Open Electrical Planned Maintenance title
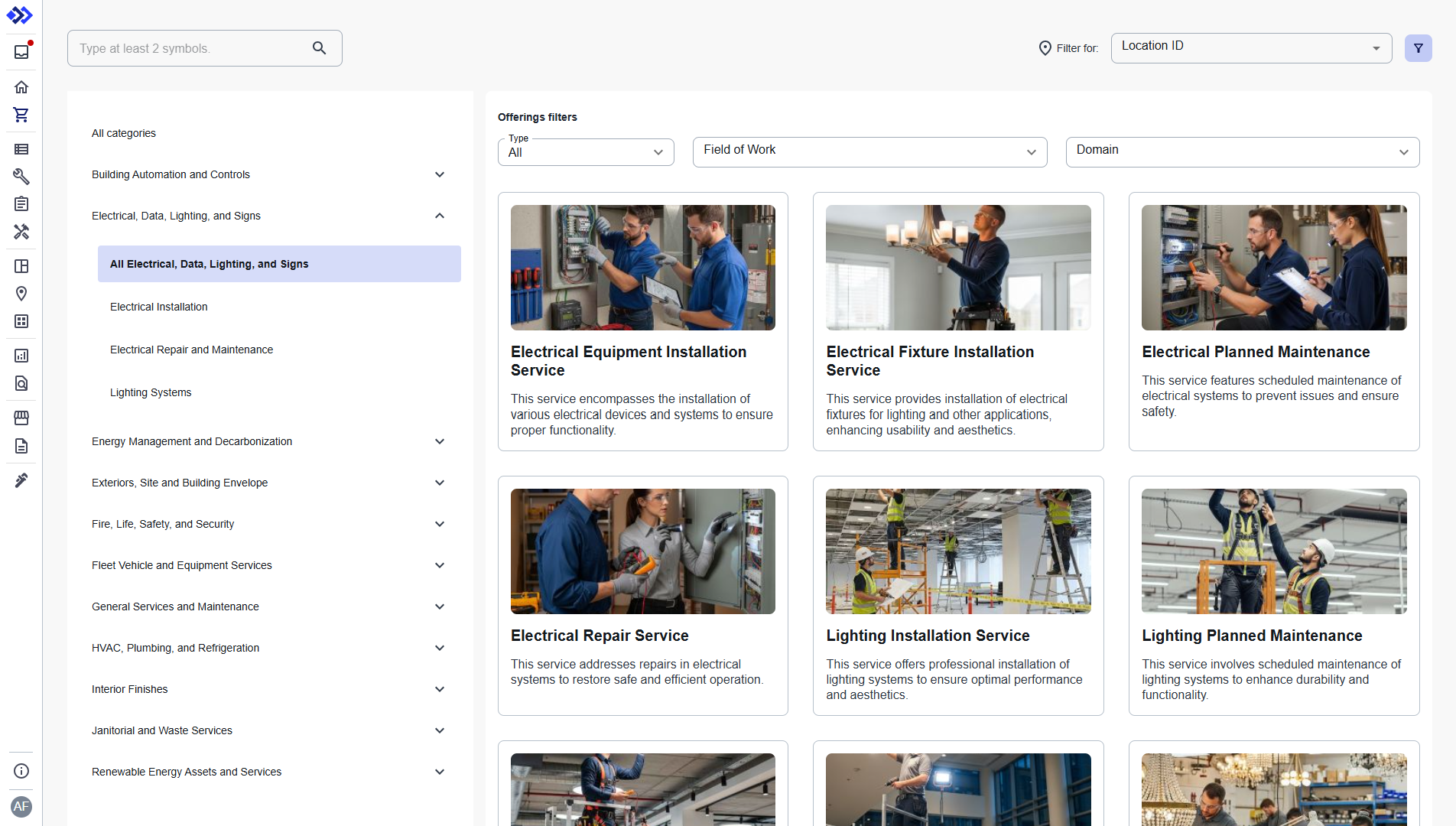 tap(1256, 352)
